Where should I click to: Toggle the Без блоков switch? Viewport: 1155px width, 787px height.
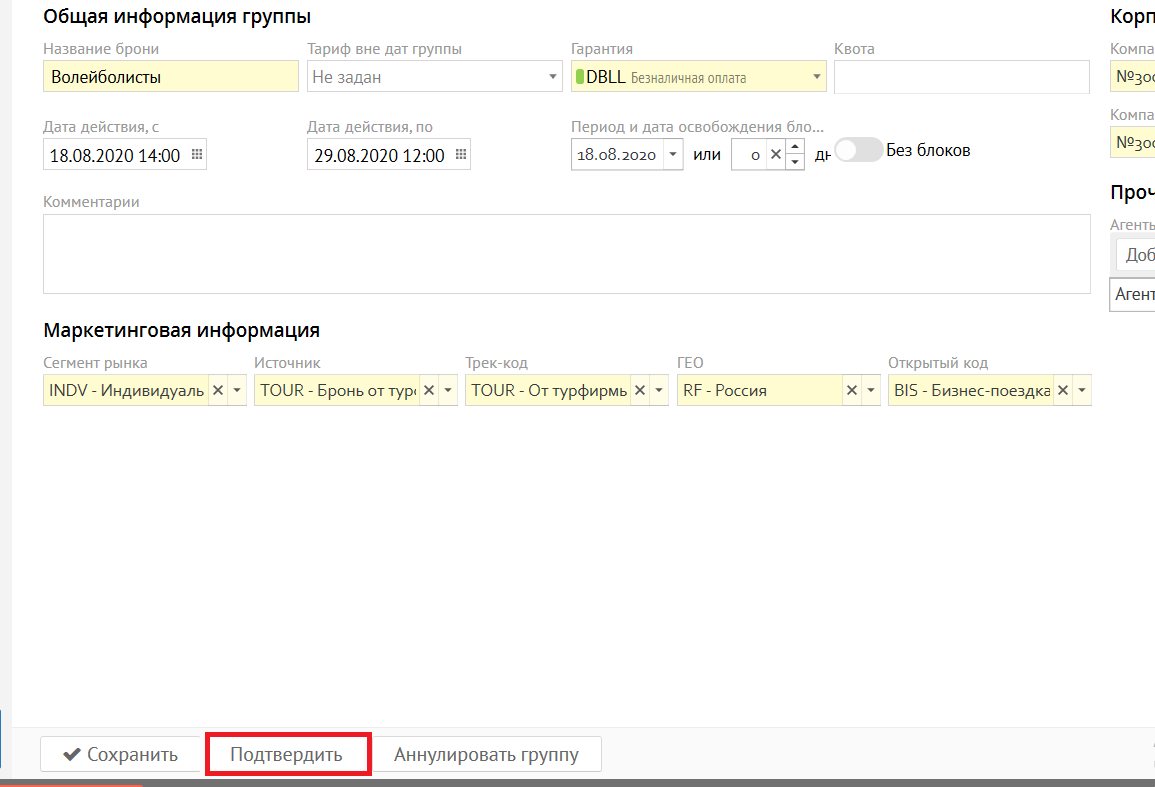pos(858,150)
